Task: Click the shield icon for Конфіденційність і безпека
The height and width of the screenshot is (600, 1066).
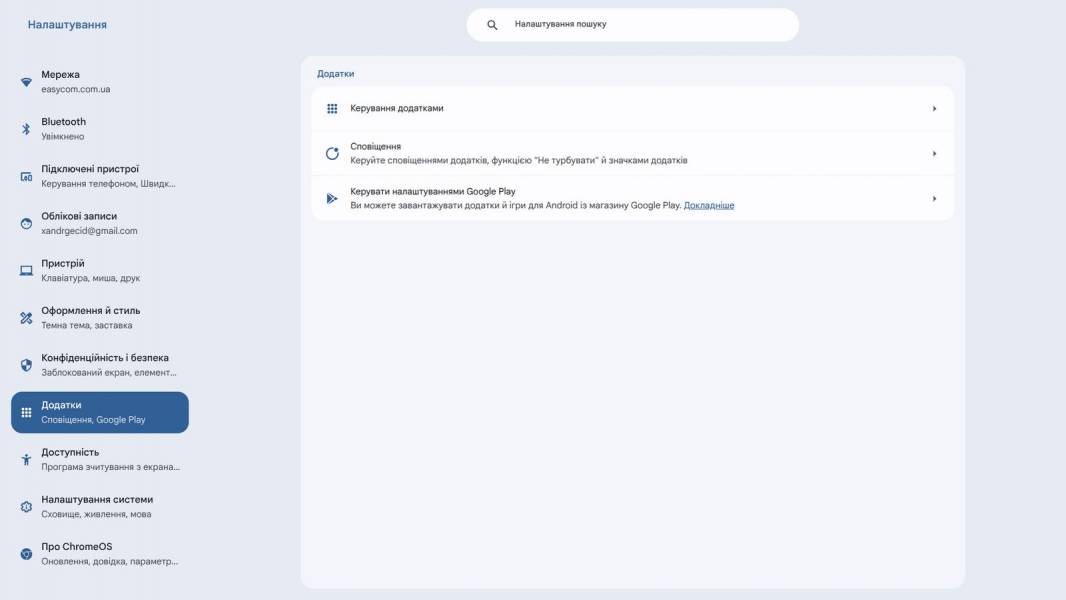Action: (x=26, y=365)
